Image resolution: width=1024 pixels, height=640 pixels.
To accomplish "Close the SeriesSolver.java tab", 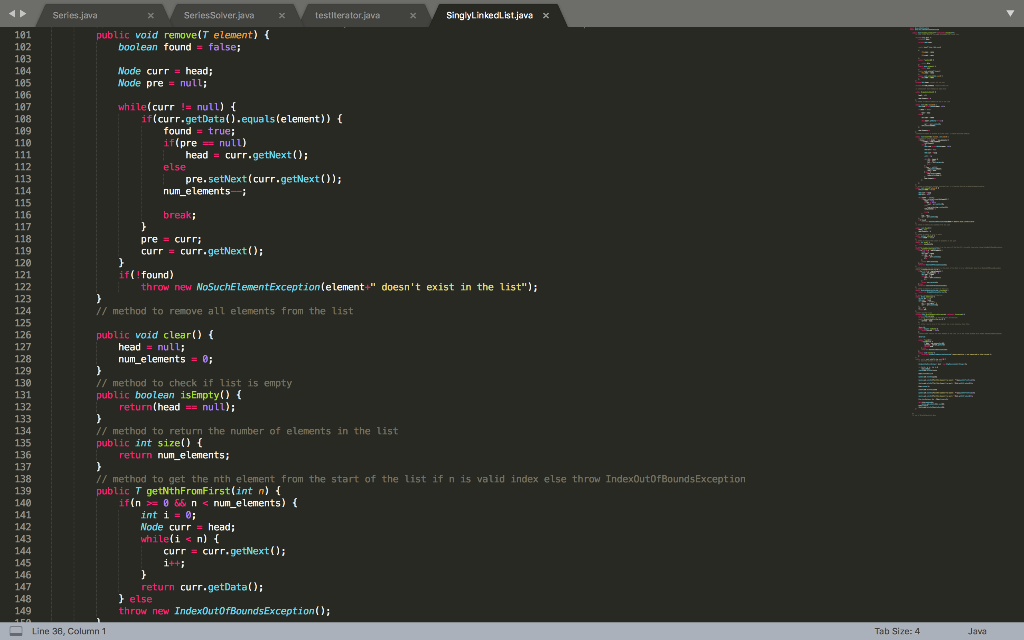I will point(281,16).
